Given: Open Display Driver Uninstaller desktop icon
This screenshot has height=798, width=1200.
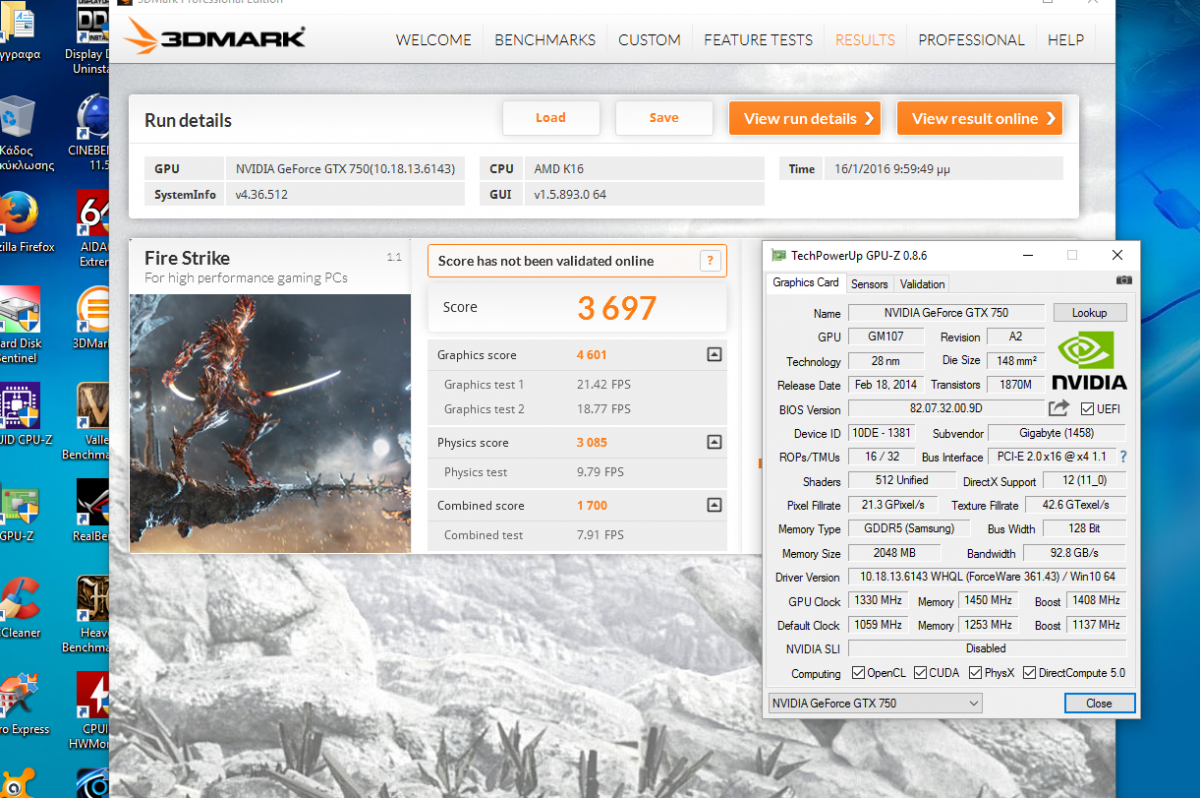Looking at the screenshot, I should point(92,36).
